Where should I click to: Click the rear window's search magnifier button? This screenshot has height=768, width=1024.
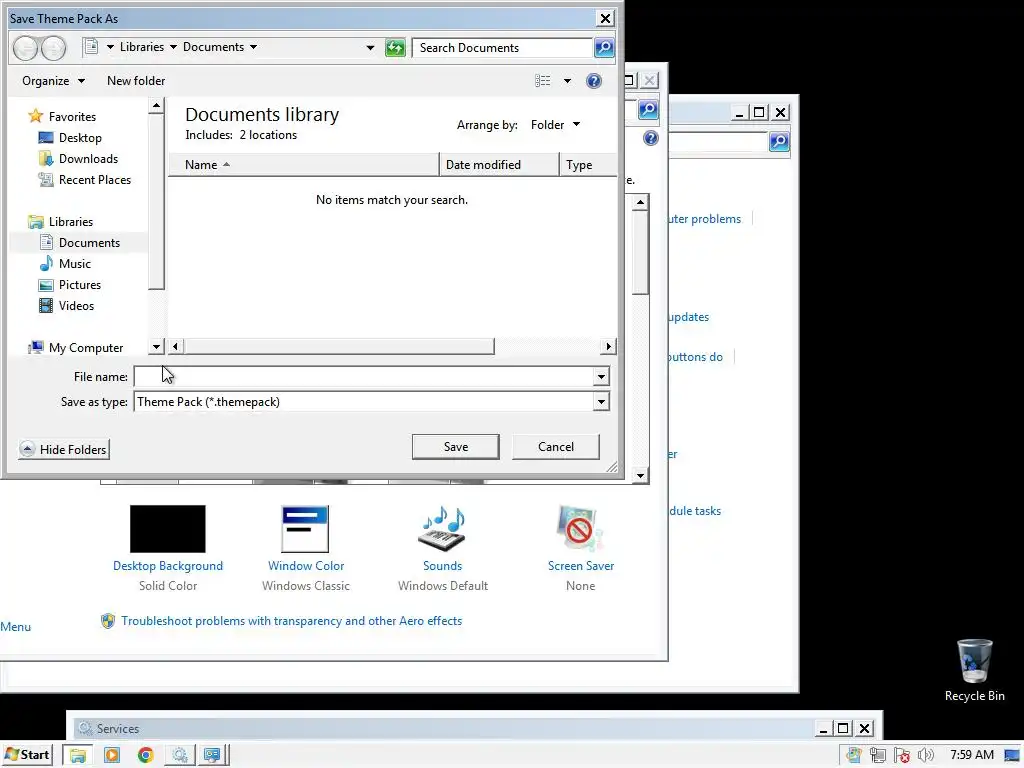779,141
